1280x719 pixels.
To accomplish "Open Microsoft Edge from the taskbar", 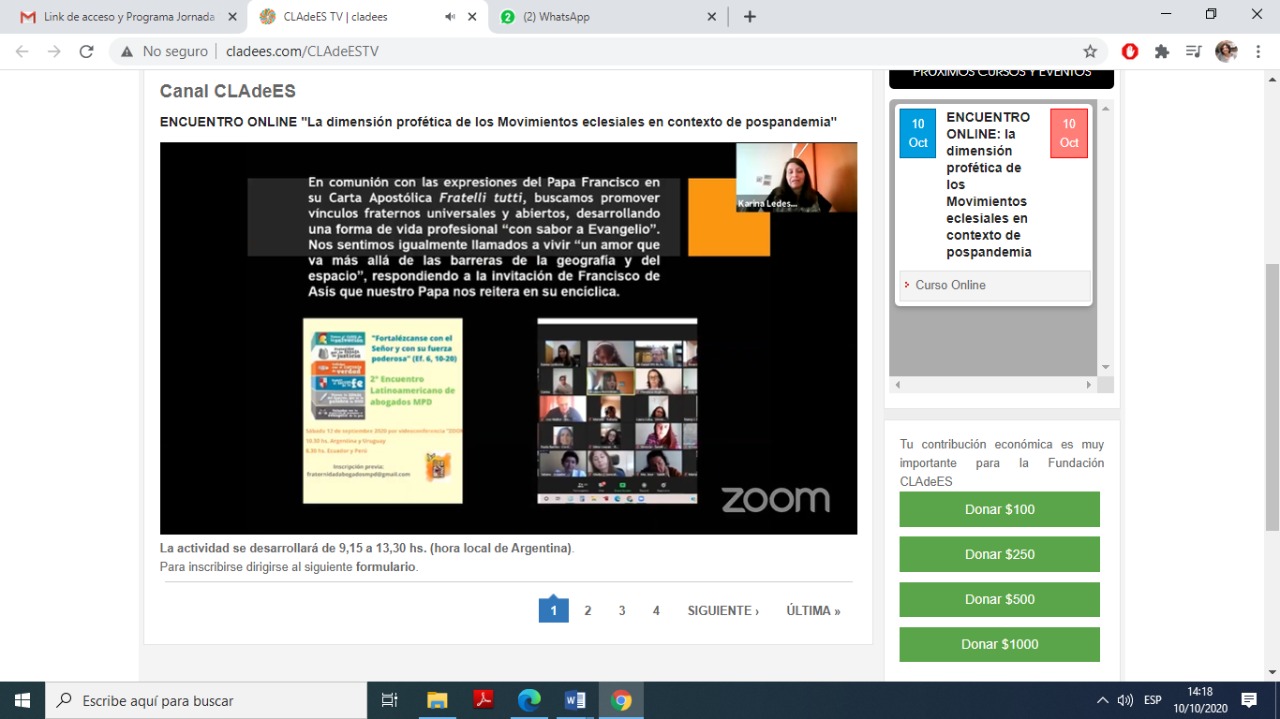I will click(529, 700).
